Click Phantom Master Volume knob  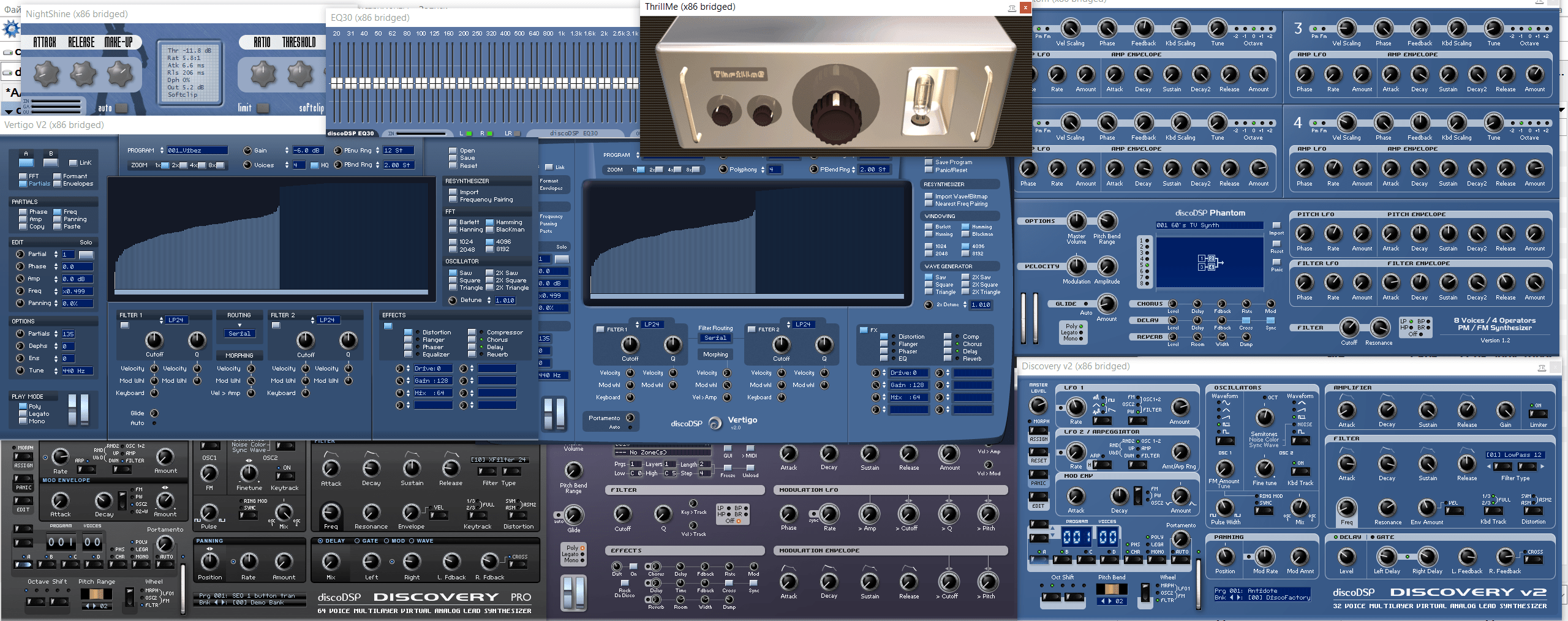pos(1076,221)
